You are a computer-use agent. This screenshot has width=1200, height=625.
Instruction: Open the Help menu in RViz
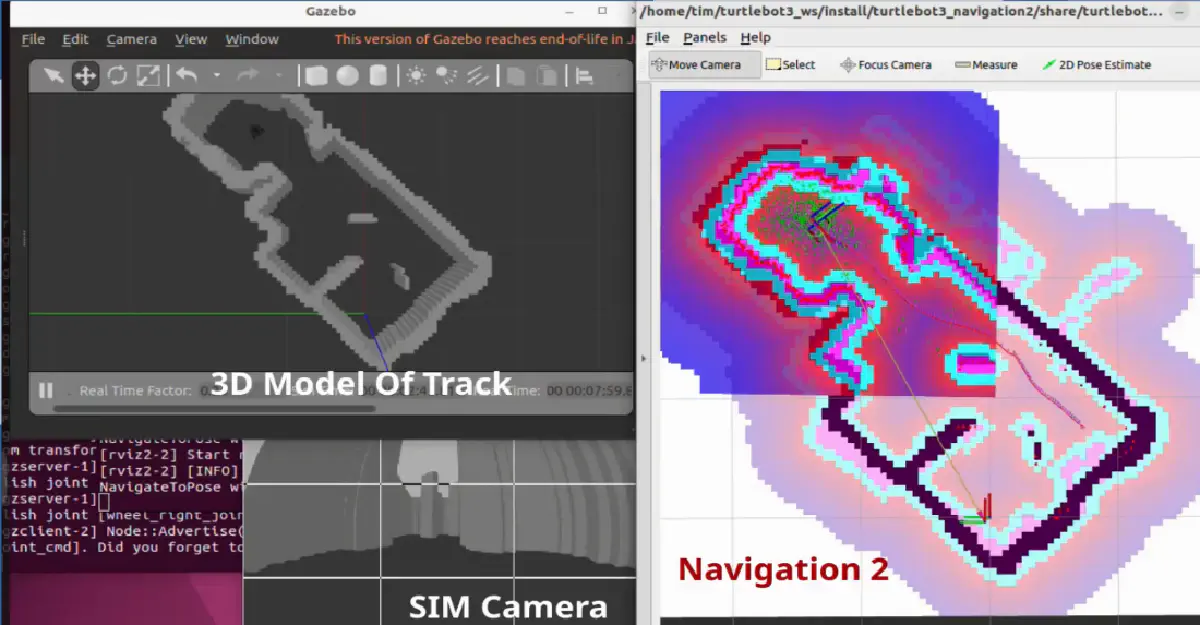click(x=756, y=37)
